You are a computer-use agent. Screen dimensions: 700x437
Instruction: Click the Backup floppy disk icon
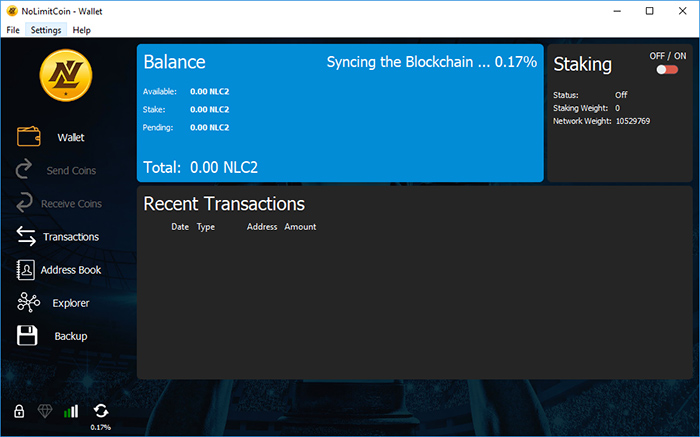coord(27,336)
